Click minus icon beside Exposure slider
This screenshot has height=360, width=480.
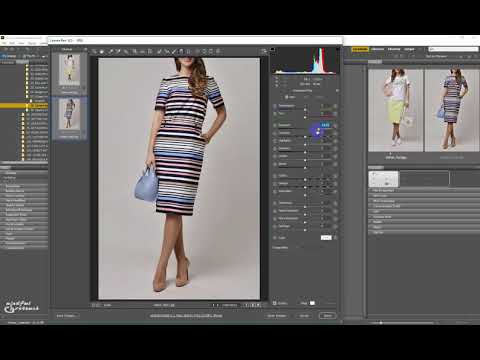pos(275,125)
